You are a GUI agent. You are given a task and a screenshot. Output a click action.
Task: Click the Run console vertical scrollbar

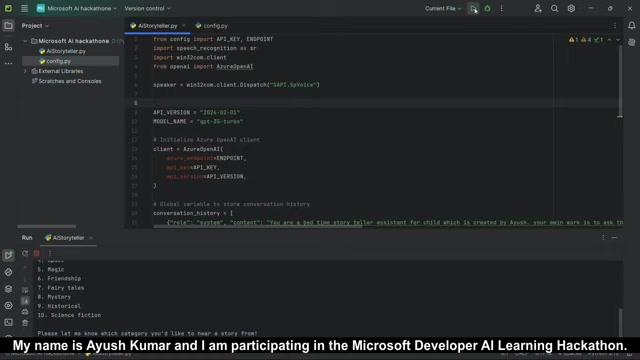point(620,322)
